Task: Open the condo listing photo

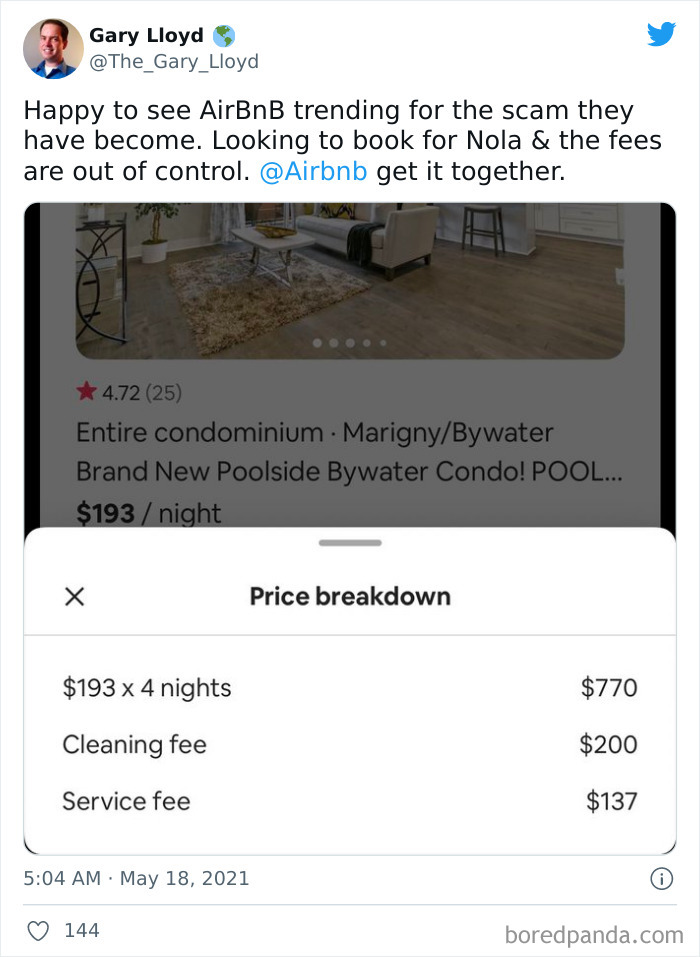Action: [x=350, y=280]
